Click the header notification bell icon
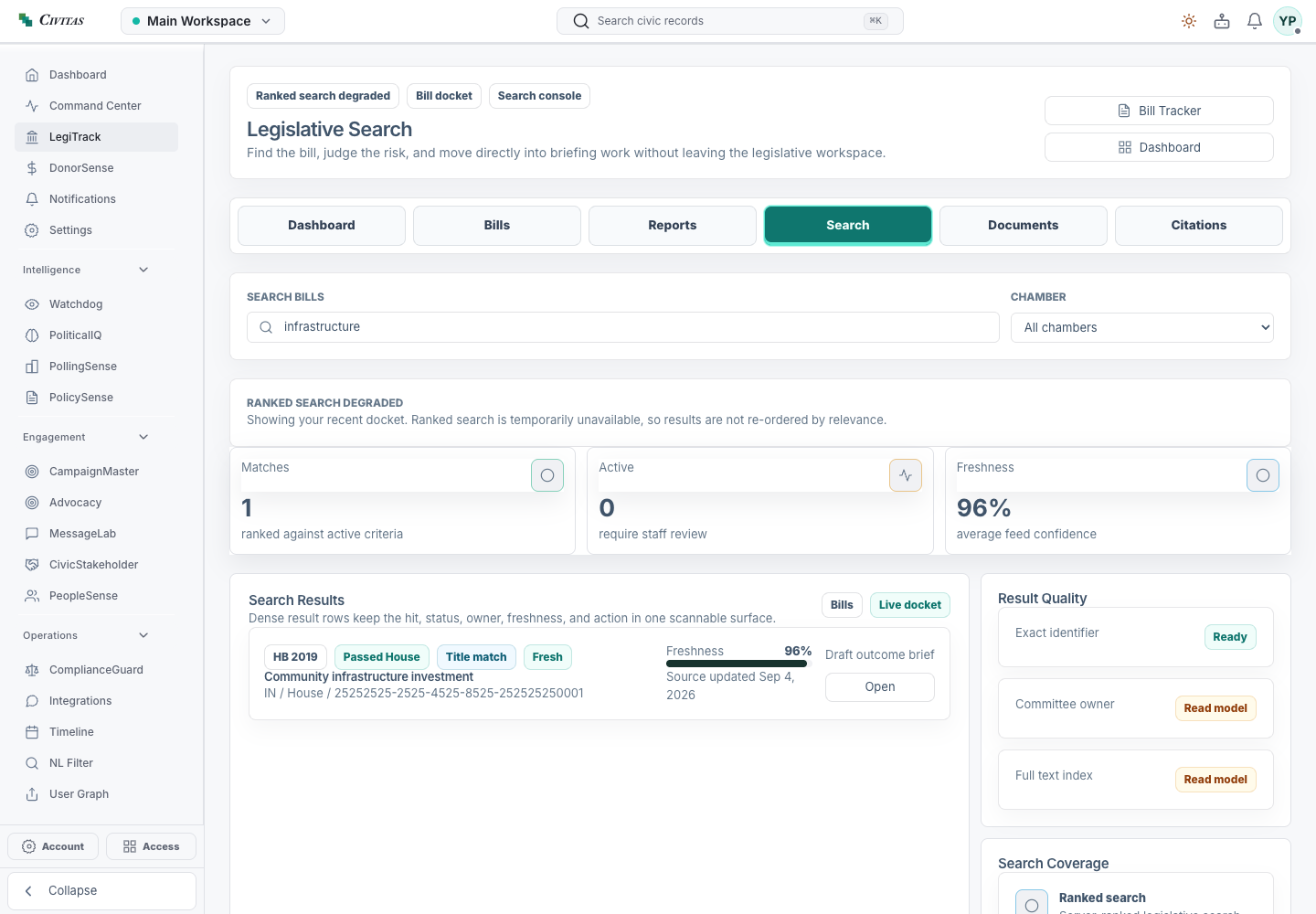The height and width of the screenshot is (914, 1316). click(1255, 21)
